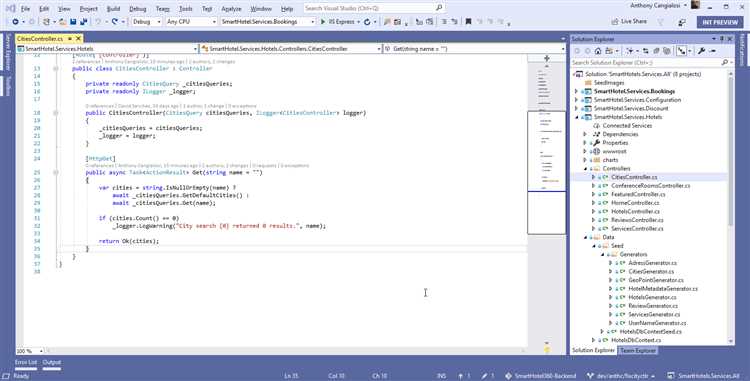
Task: Collapse the Get method outlining box
Action: click(55, 173)
